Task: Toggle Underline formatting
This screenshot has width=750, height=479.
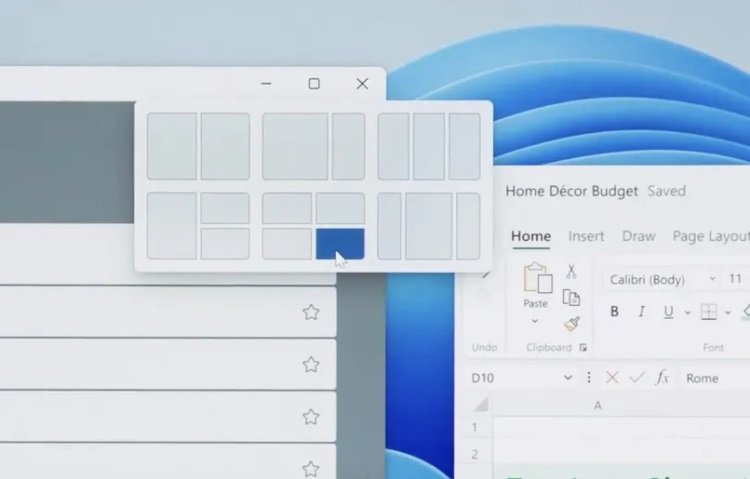Action: tap(668, 311)
